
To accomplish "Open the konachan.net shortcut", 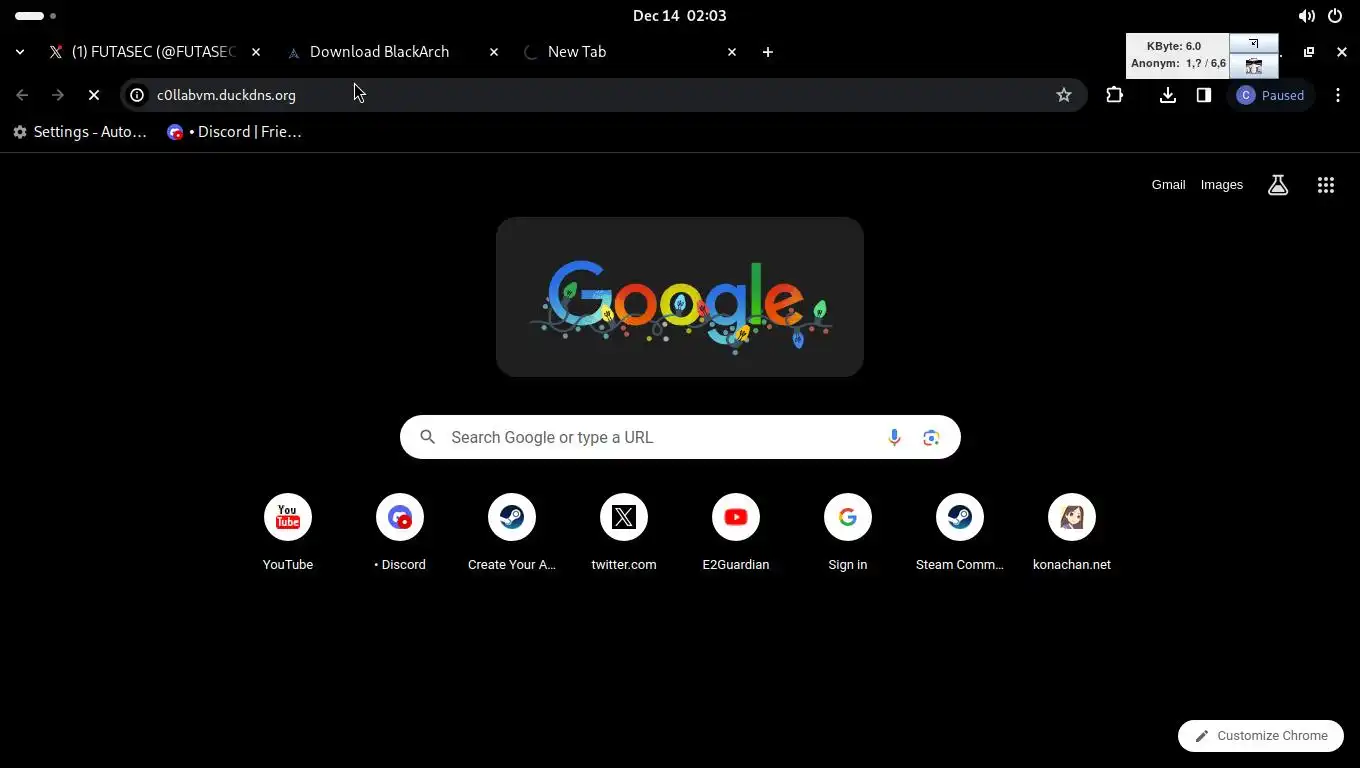I will click(1072, 533).
